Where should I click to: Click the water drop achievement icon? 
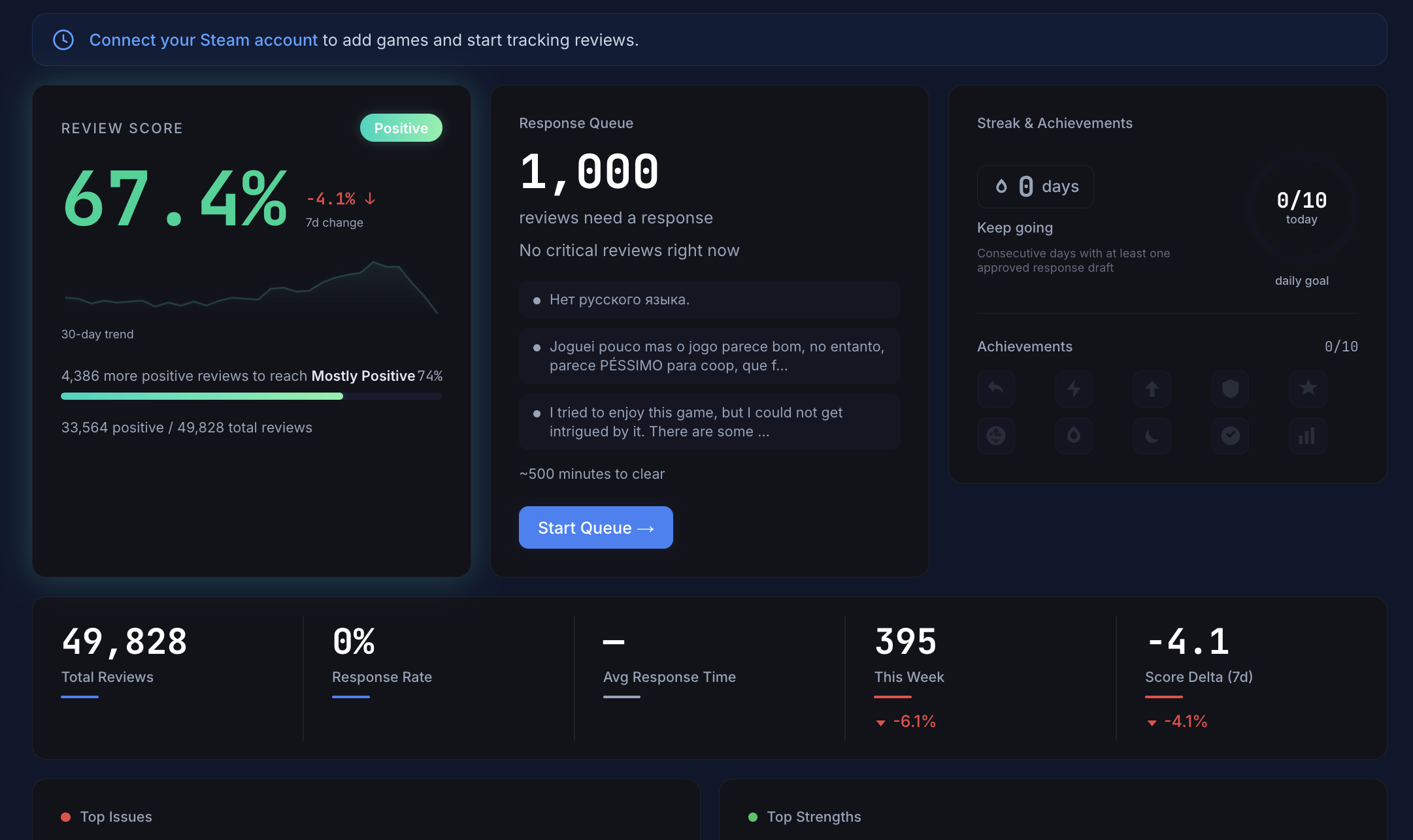coord(1074,436)
